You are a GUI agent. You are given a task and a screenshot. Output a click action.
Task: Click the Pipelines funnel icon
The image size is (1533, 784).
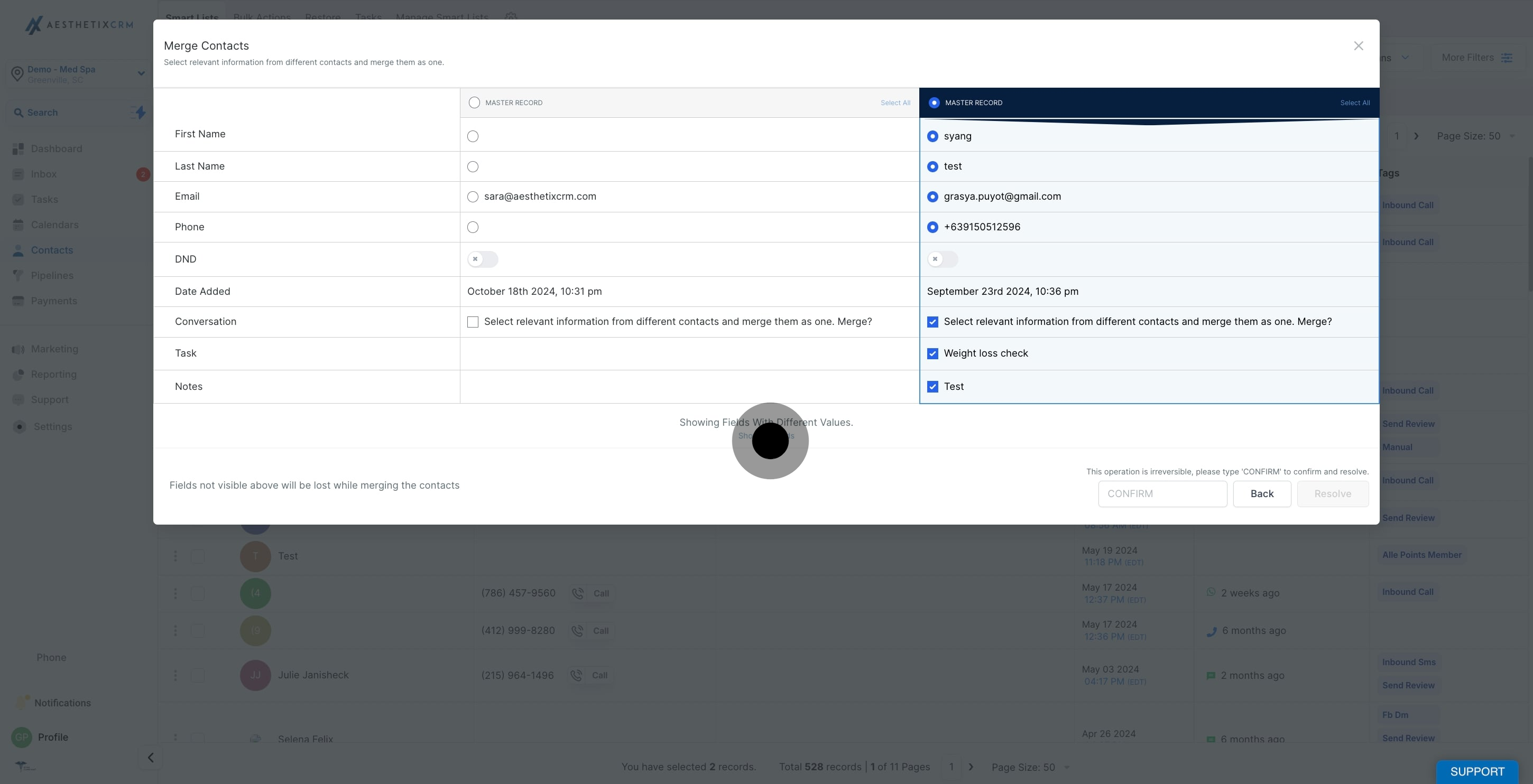coord(19,275)
